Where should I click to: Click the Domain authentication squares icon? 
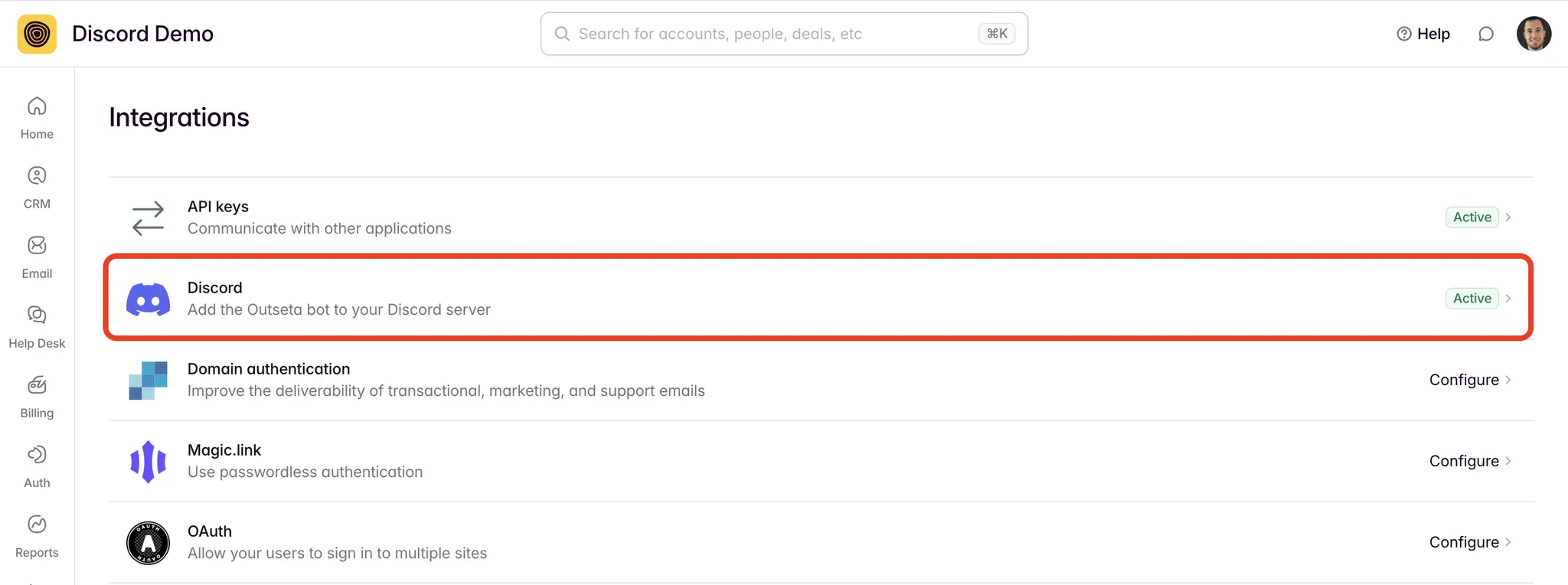(148, 381)
